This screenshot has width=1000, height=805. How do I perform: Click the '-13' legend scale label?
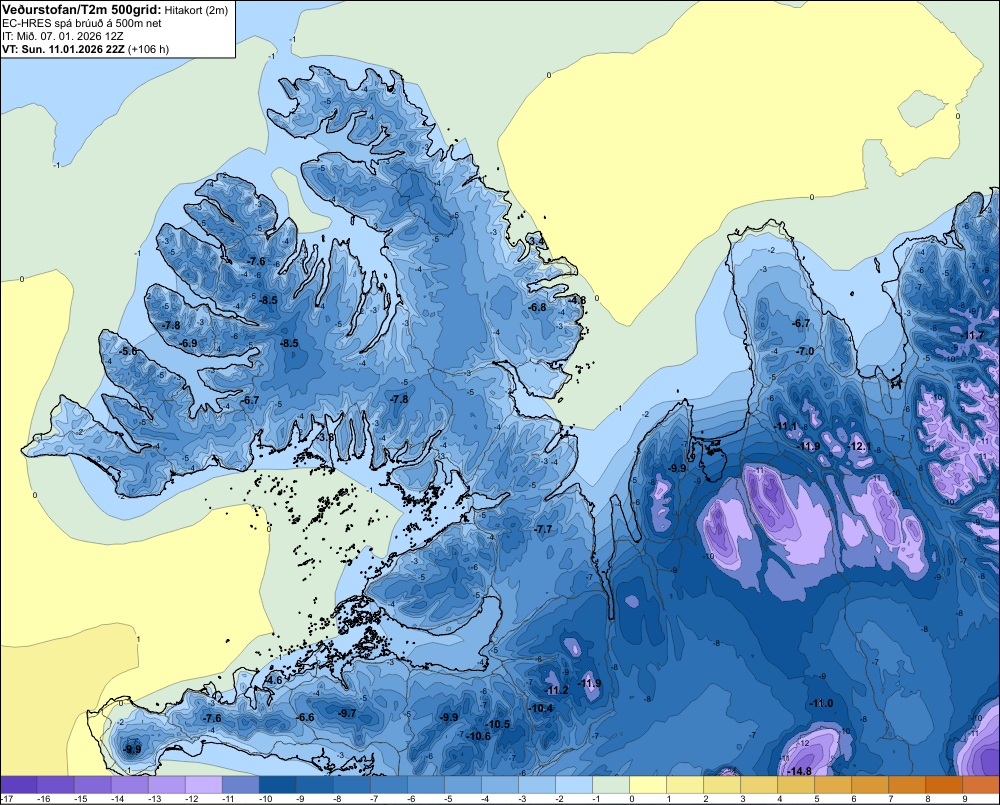[155, 799]
